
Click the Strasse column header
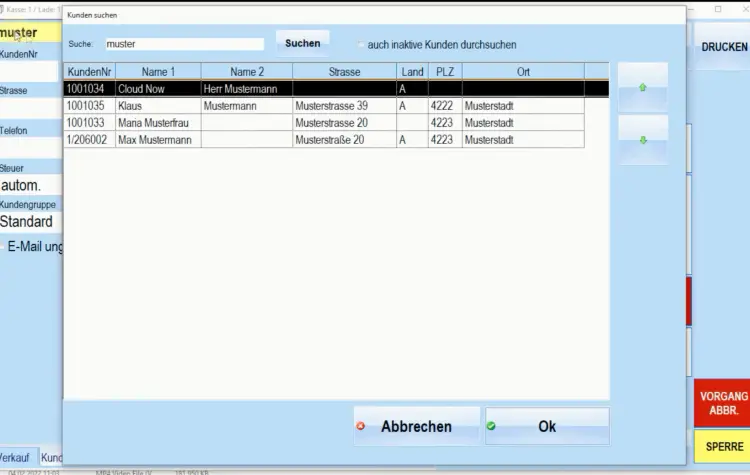point(344,72)
